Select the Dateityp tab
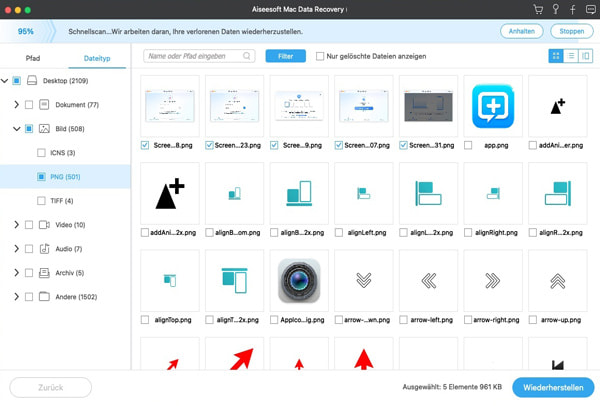Viewport: 600px width, 406px height. point(97,59)
